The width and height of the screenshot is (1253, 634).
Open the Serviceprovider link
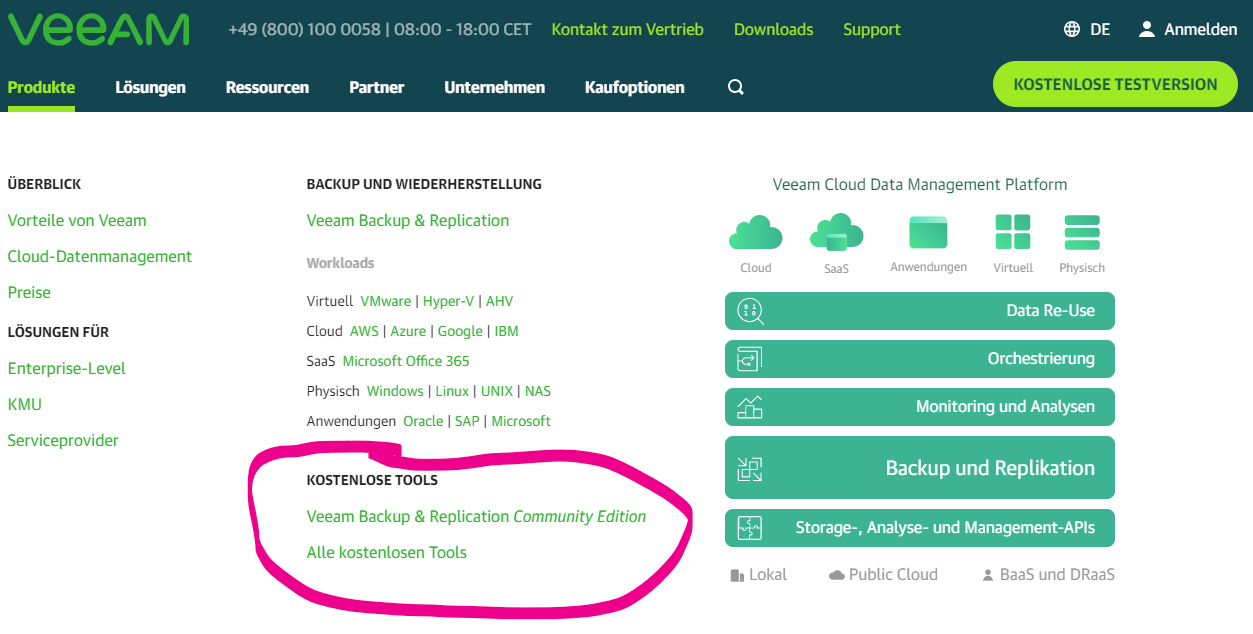point(63,440)
